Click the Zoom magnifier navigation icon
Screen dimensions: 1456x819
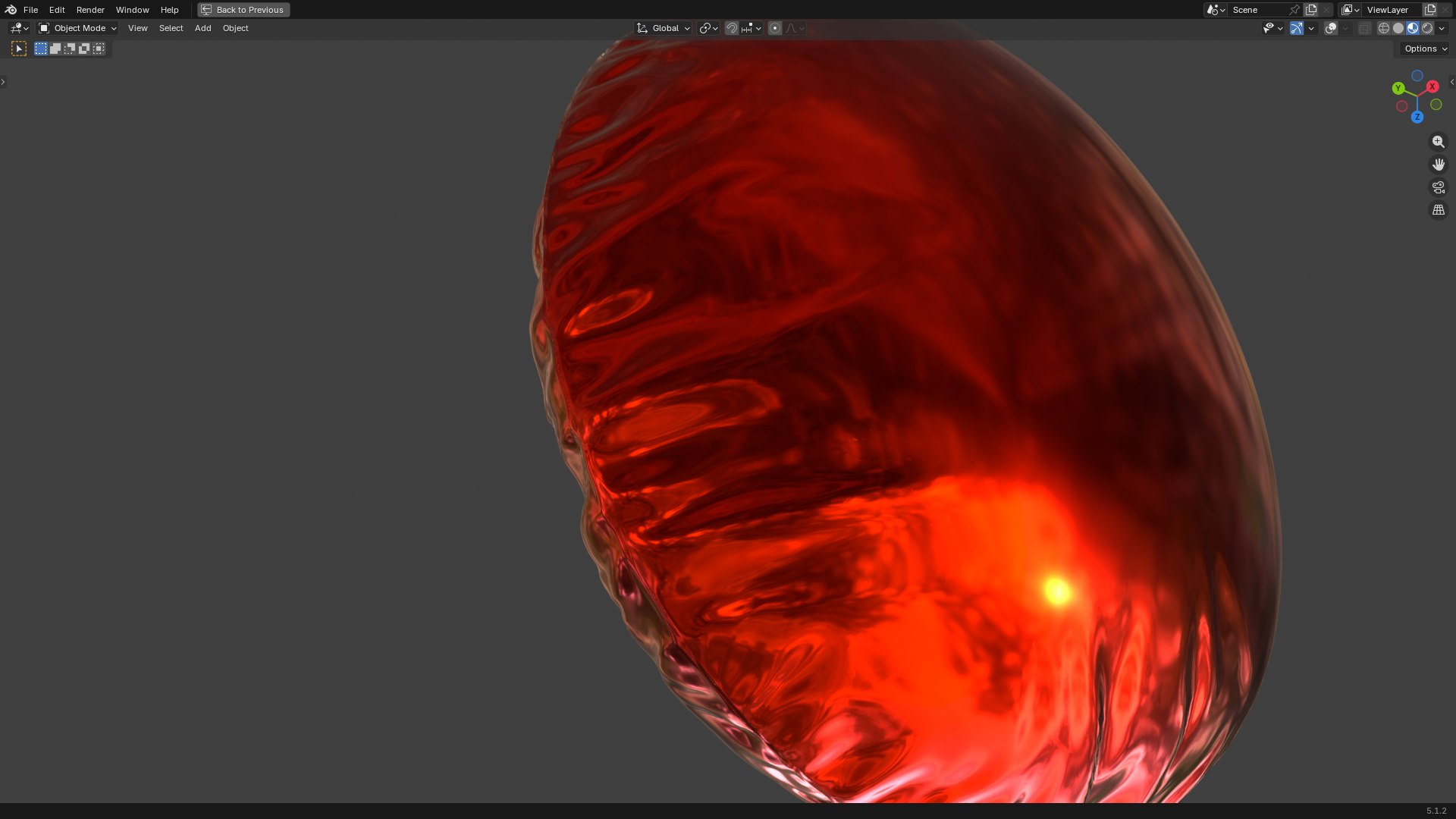[x=1439, y=142]
